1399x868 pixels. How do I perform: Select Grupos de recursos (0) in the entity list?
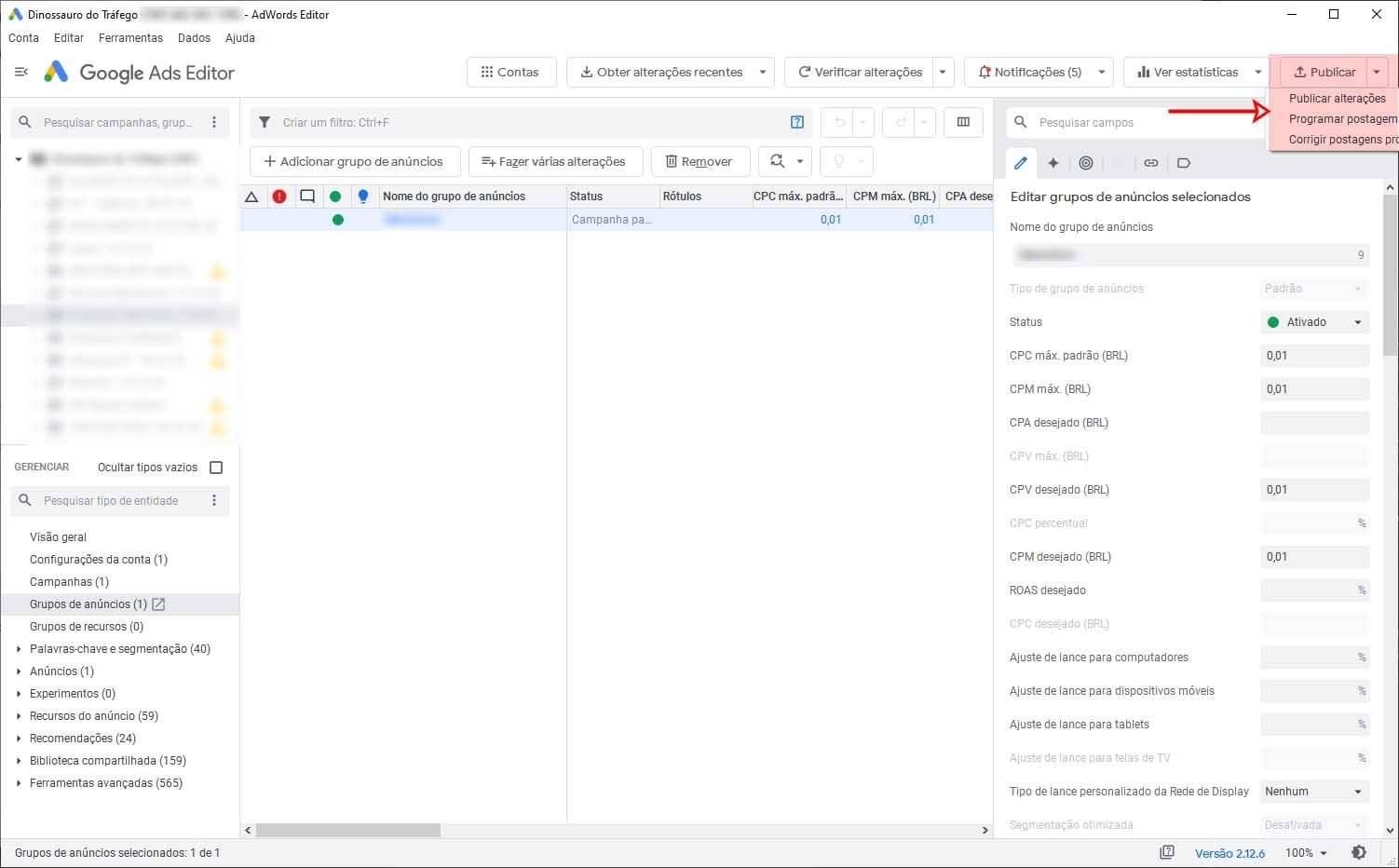pyautogui.click(x=87, y=627)
